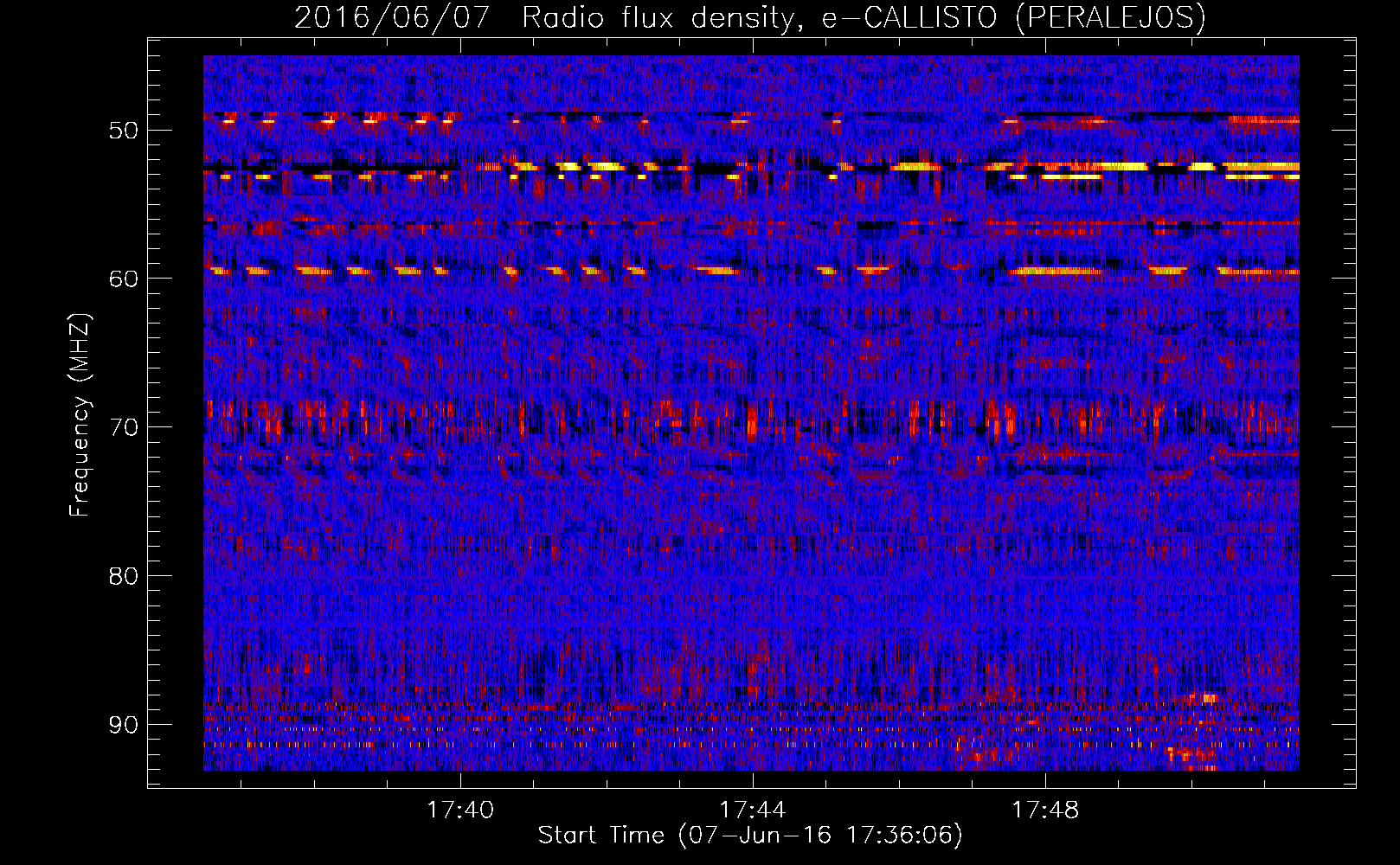Click the '17:44' time tick label
1400x865 pixels.
[753, 810]
